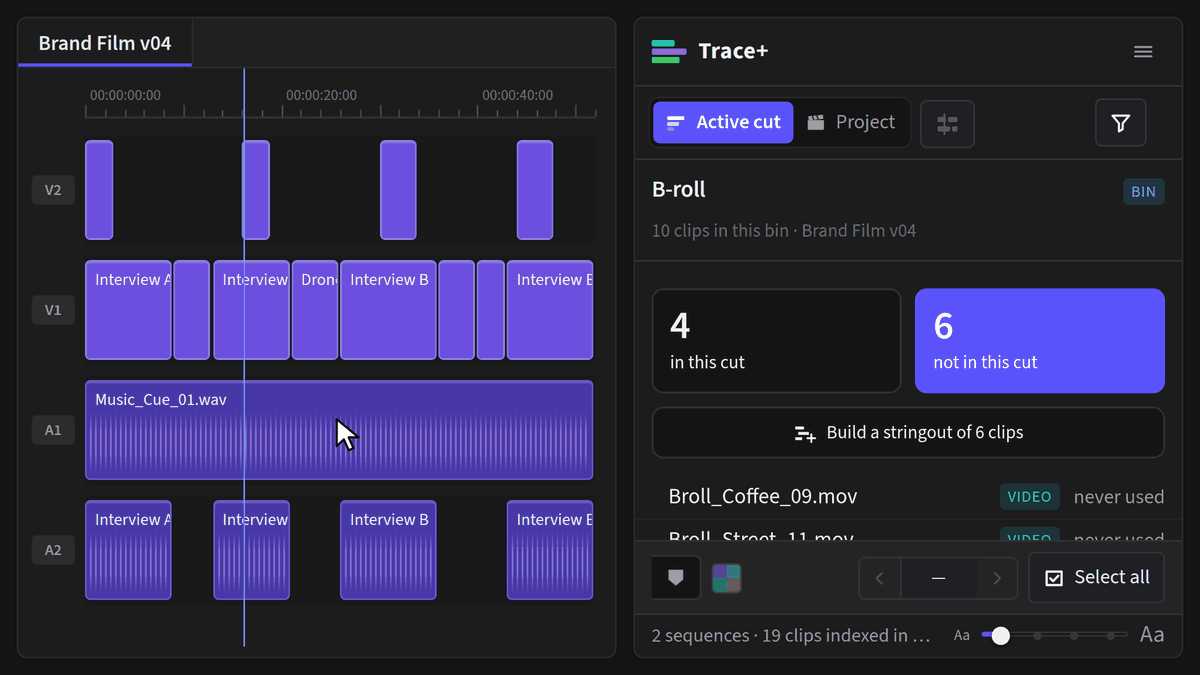Screen dimensions: 1200x675
Task: Show the 6 clips not in this cut
Action: (1040, 341)
